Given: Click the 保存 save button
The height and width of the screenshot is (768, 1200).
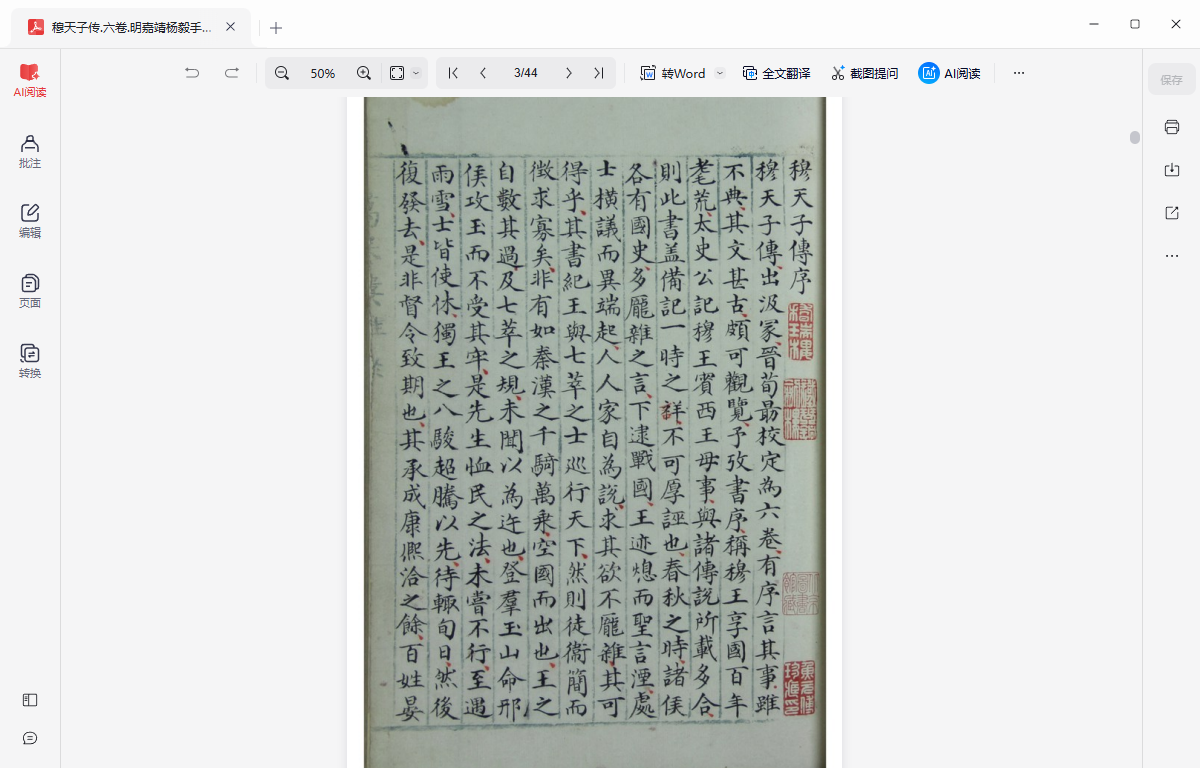Looking at the screenshot, I should (x=1172, y=79).
